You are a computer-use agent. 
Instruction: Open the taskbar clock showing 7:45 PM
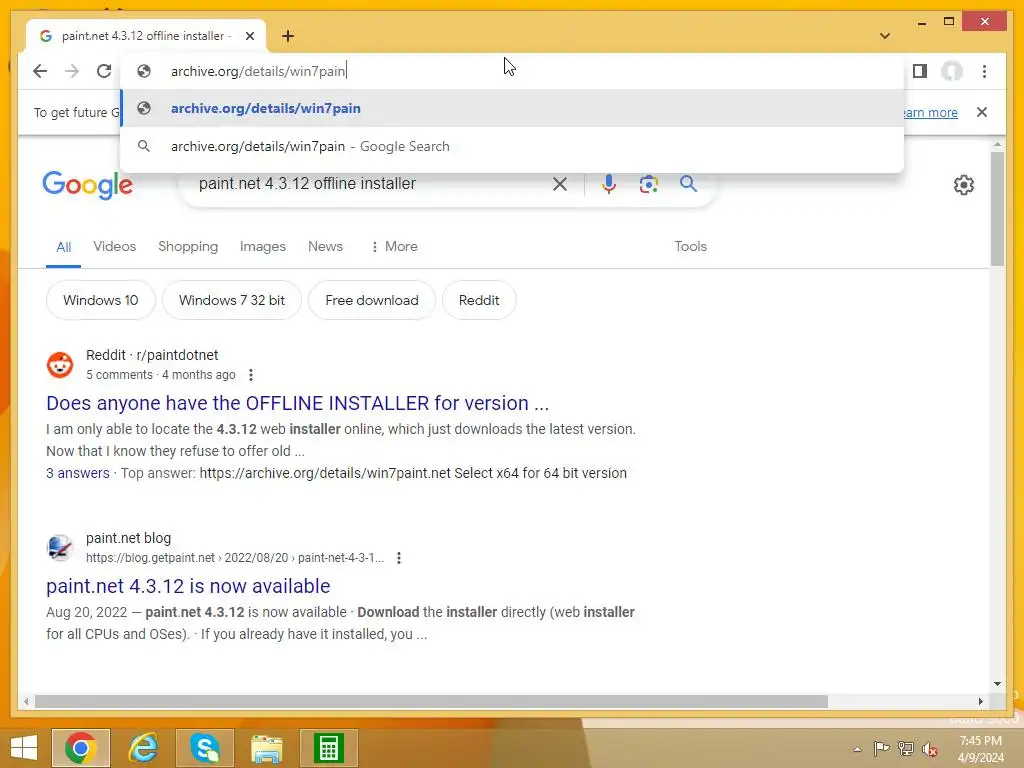tap(980, 749)
